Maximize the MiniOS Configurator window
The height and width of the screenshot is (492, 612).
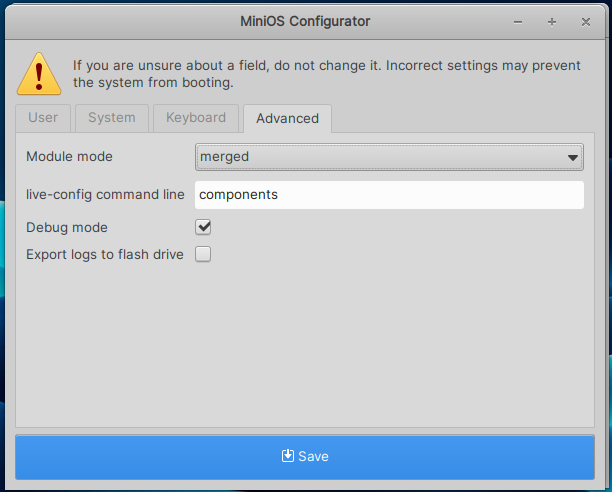[x=551, y=21]
